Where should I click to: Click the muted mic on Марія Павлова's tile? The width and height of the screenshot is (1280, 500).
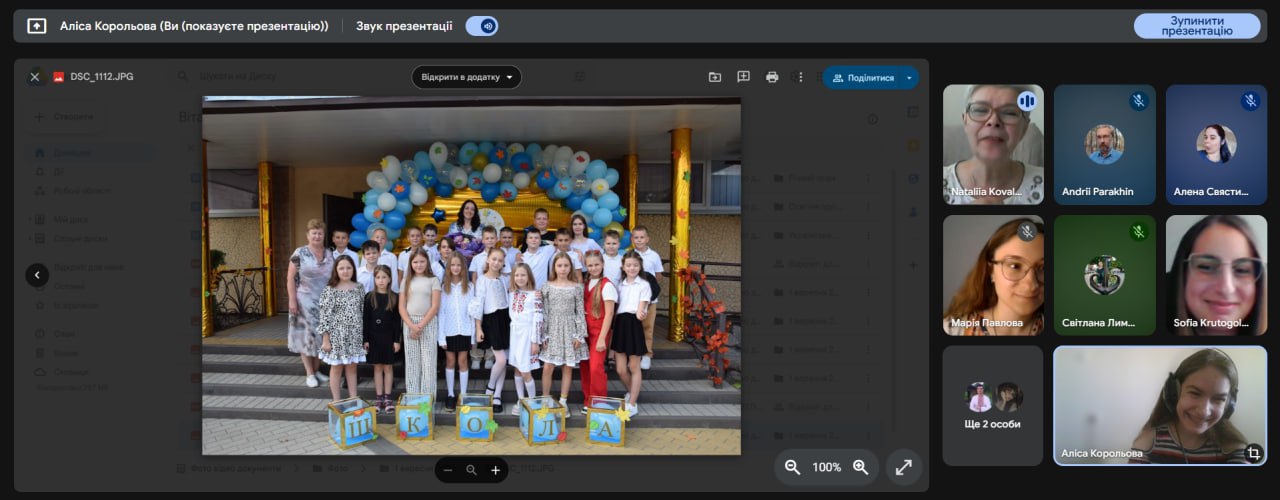(x=1026, y=232)
